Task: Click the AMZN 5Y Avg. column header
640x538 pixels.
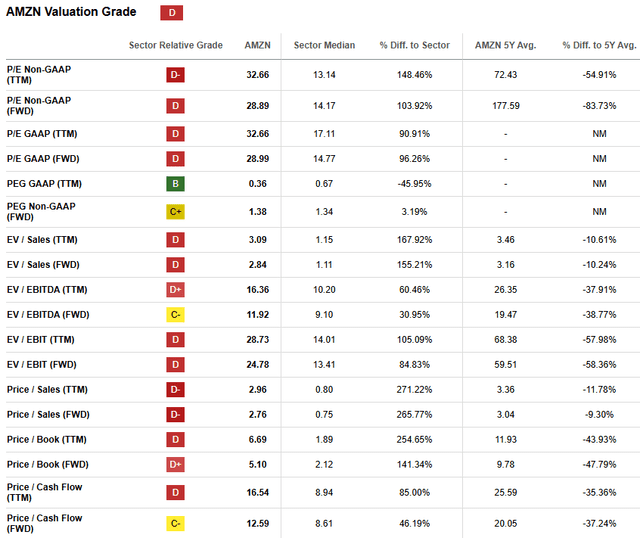Action: 505,45
